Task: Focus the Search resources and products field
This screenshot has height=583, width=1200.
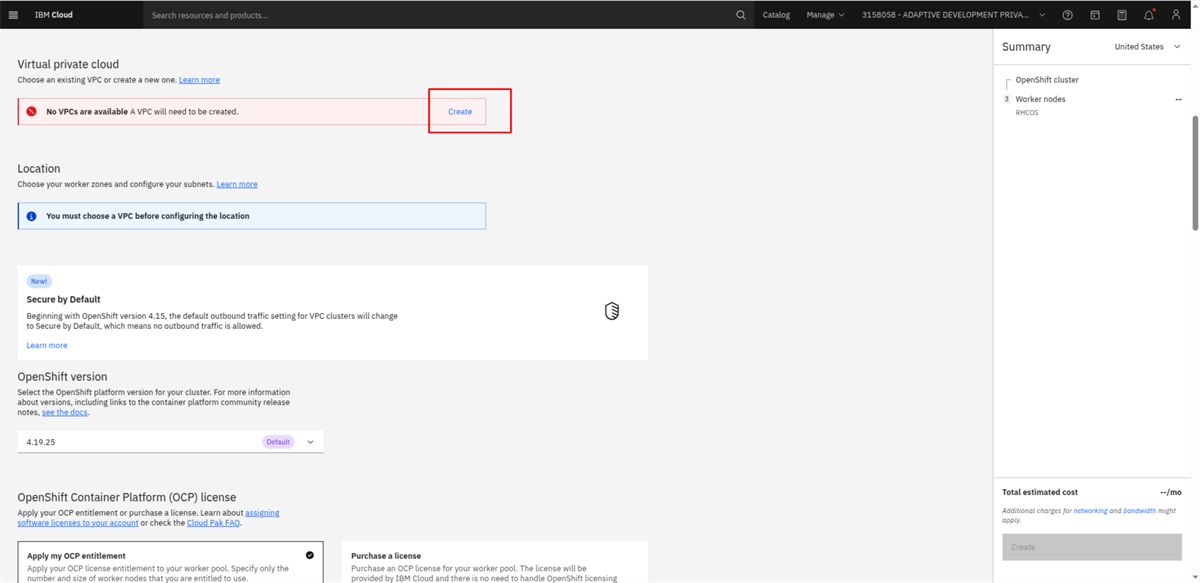Action: click(440, 15)
